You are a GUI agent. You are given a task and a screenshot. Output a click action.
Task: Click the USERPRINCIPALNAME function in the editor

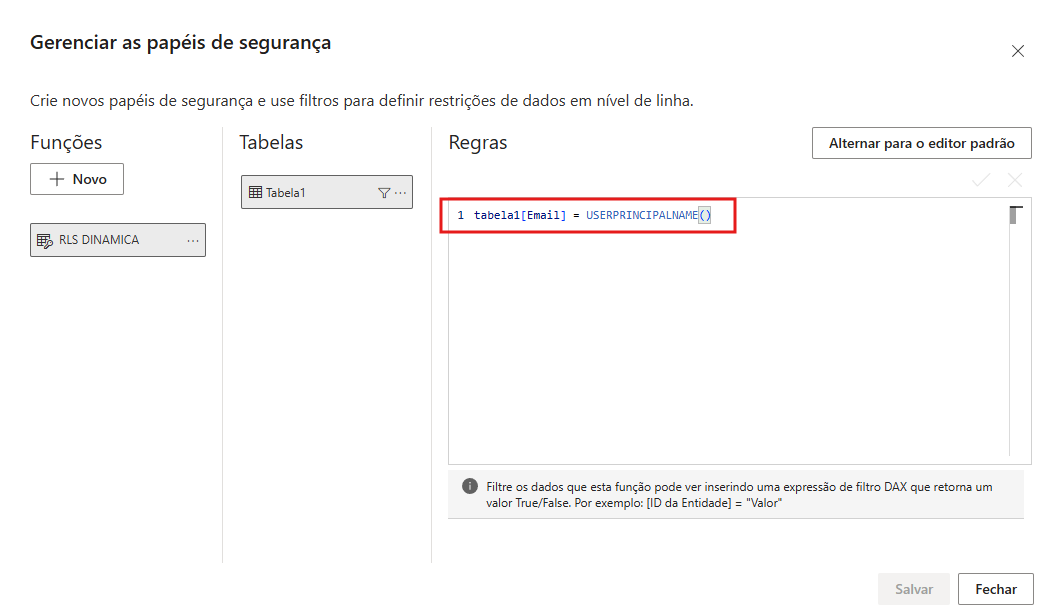coord(641,216)
